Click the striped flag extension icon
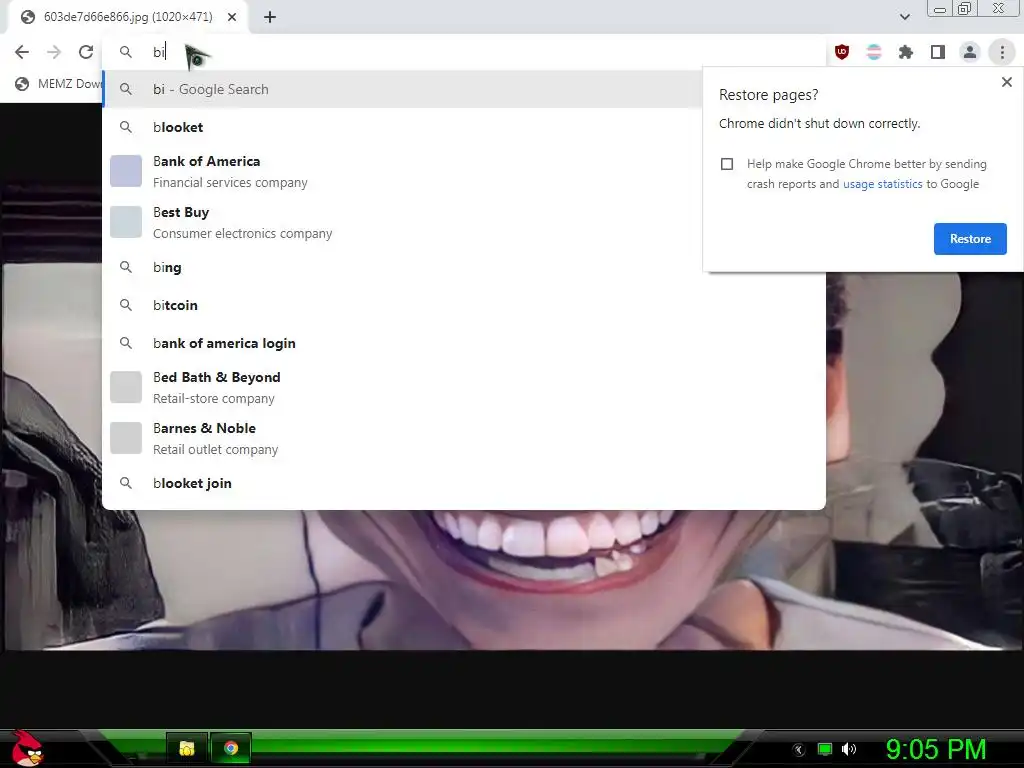The image size is (1024, 768). coord(874,52)
